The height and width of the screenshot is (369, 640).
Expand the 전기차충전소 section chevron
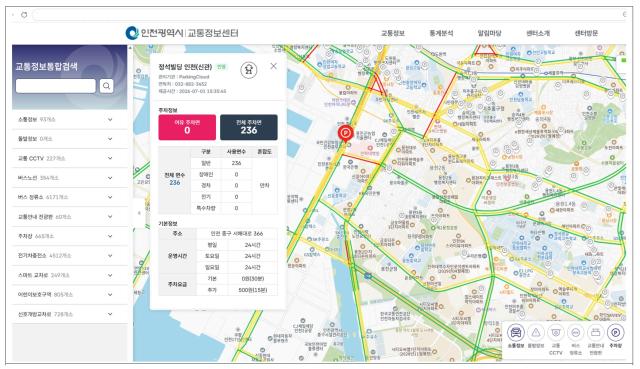(x=110, y=256)
